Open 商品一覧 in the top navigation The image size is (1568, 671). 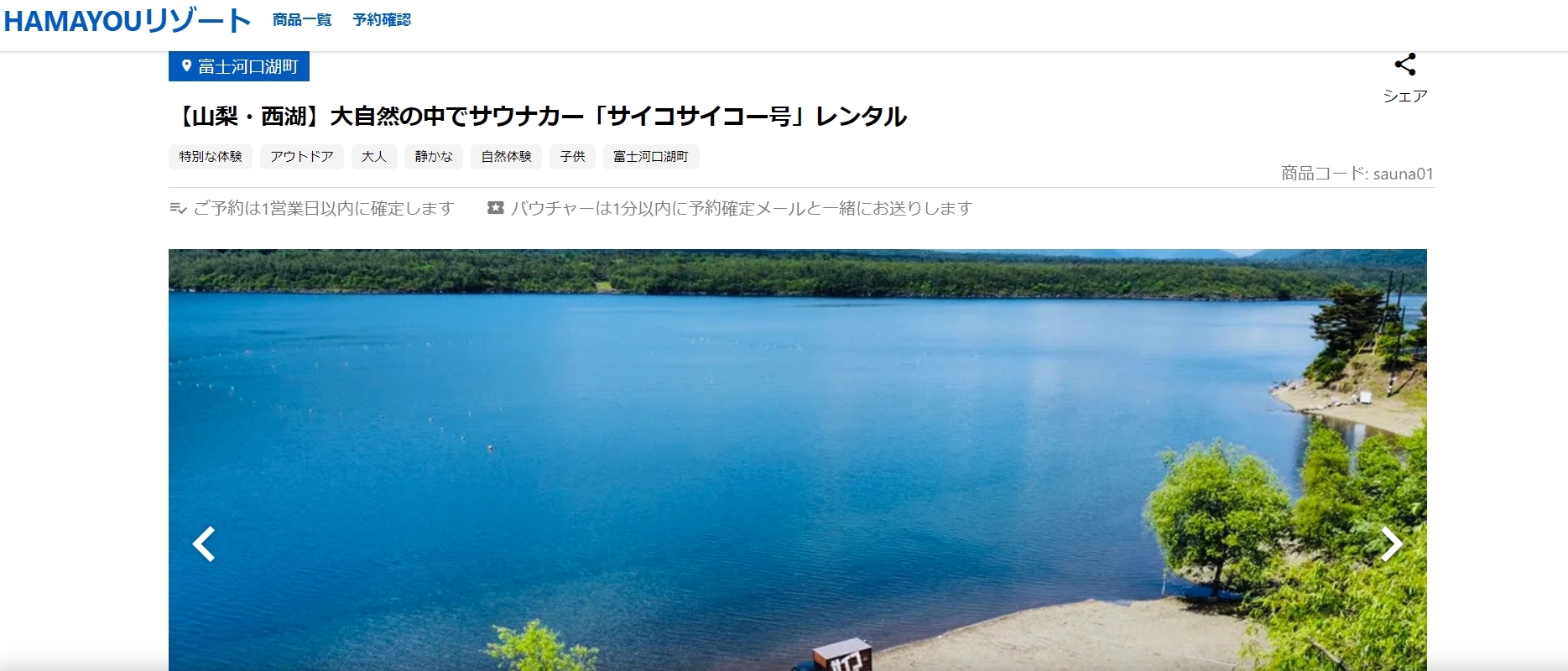click(x=302, y=19)
